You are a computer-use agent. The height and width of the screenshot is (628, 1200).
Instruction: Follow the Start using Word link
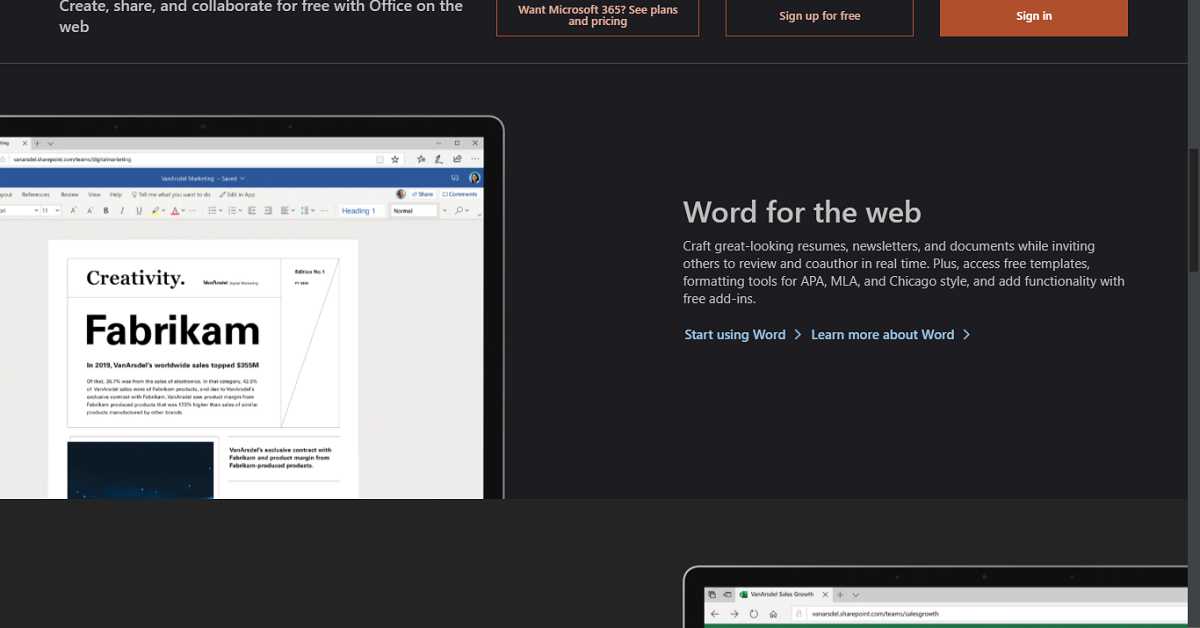click(x=735, y=334)
